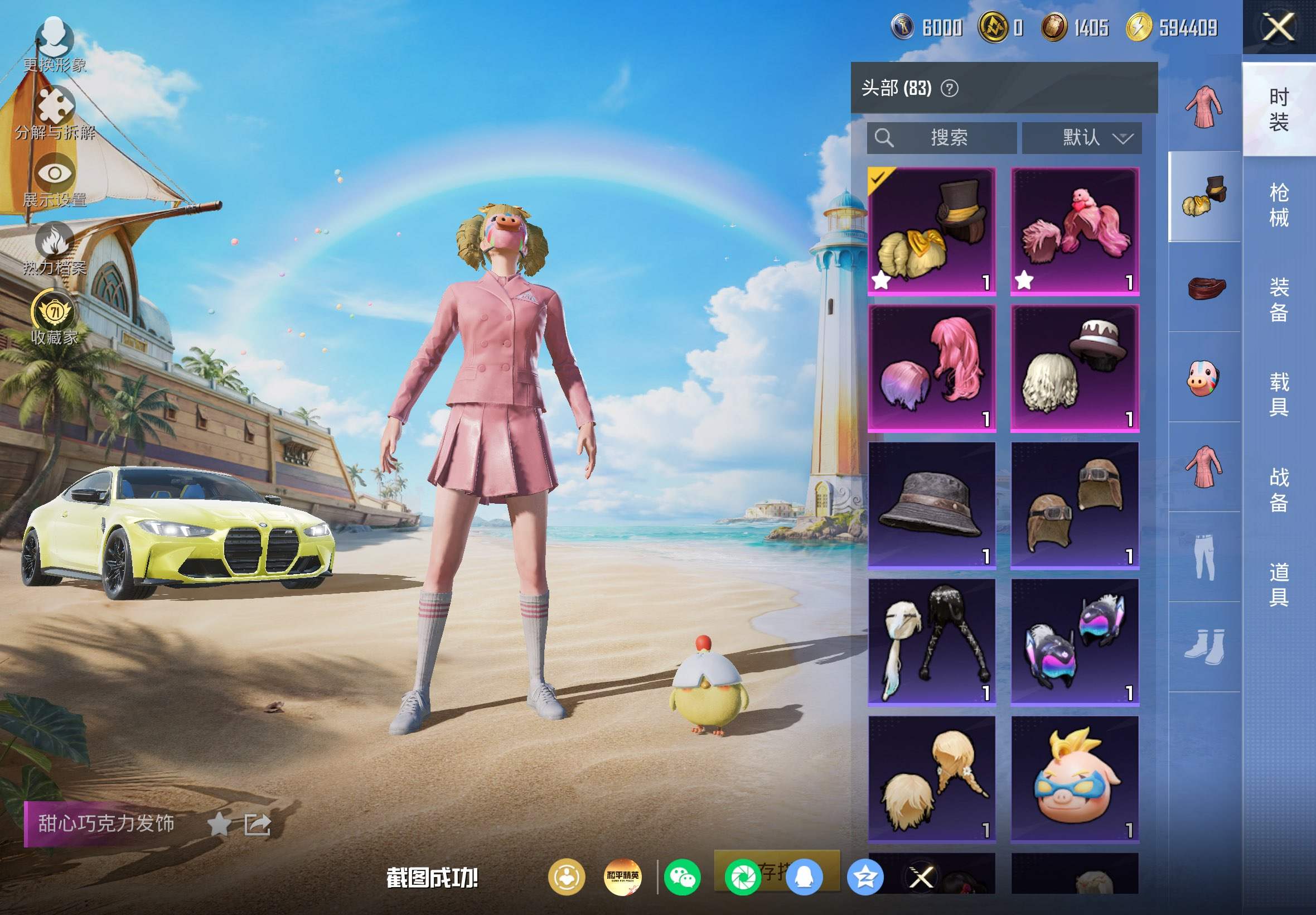Select pink pig head with sunglasses item
The image size is (1316, 915).
pyautogui.click(x=1075, y=779)
